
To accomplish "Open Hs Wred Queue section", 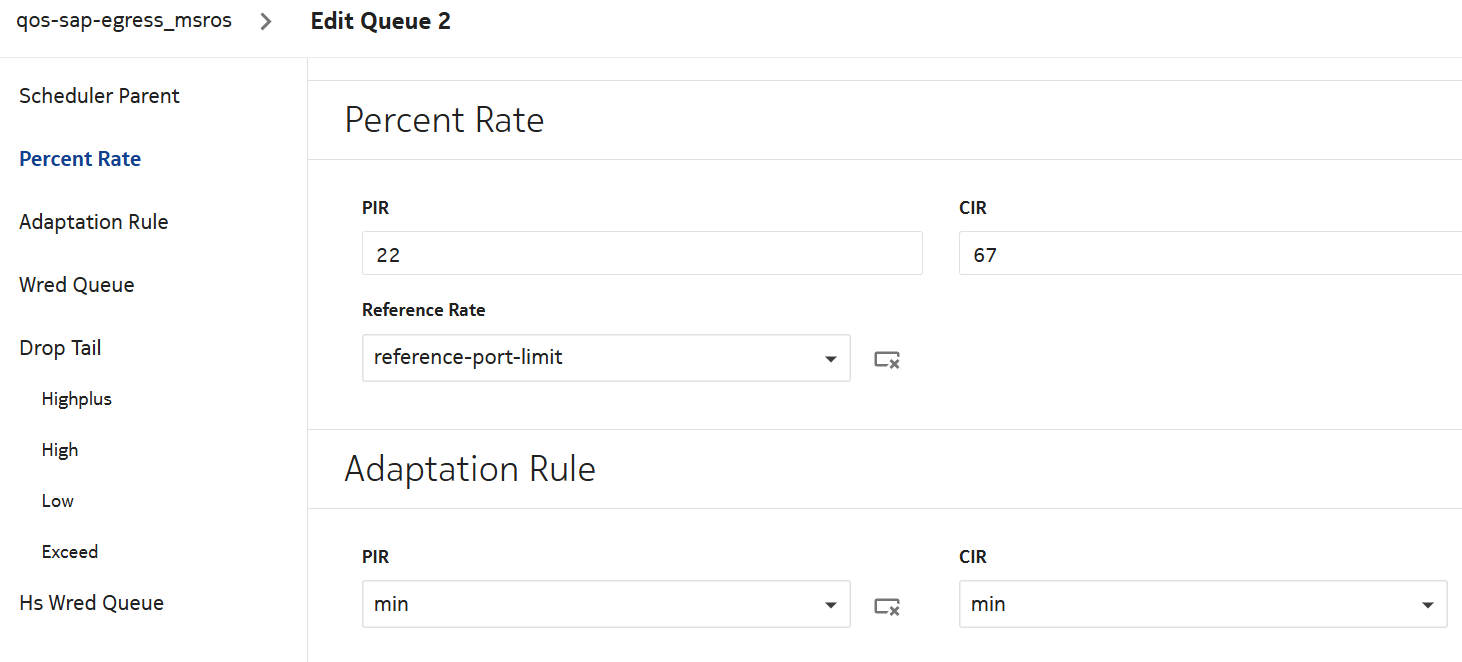I will pyautogui.click(x=91, y=603).
